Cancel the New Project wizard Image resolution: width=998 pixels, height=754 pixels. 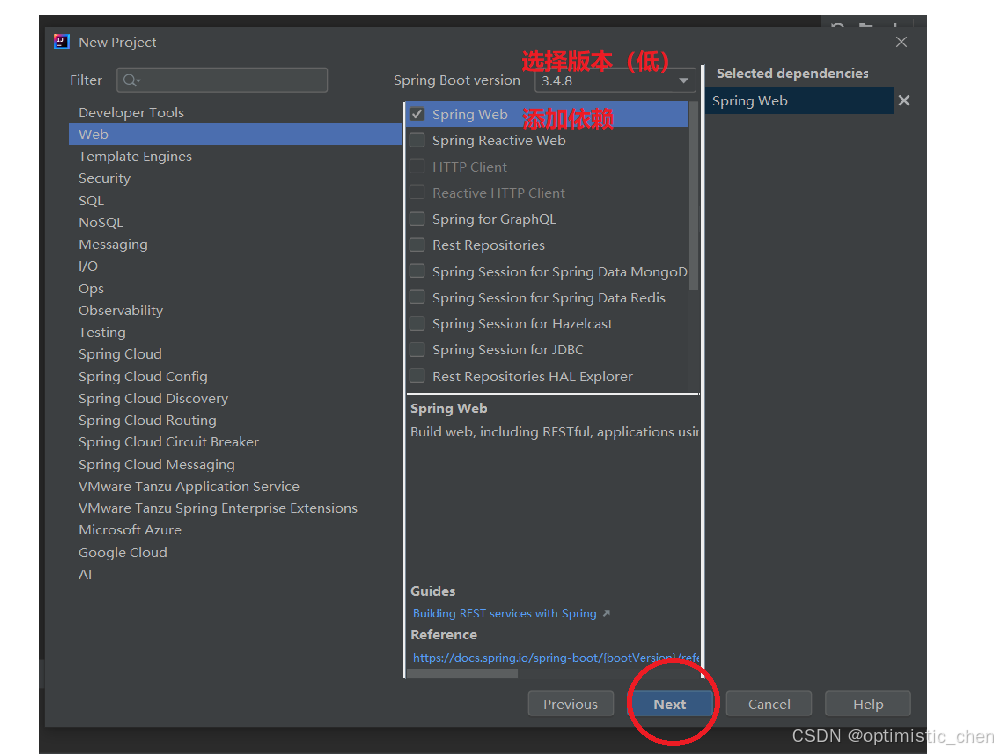(769, 704)
